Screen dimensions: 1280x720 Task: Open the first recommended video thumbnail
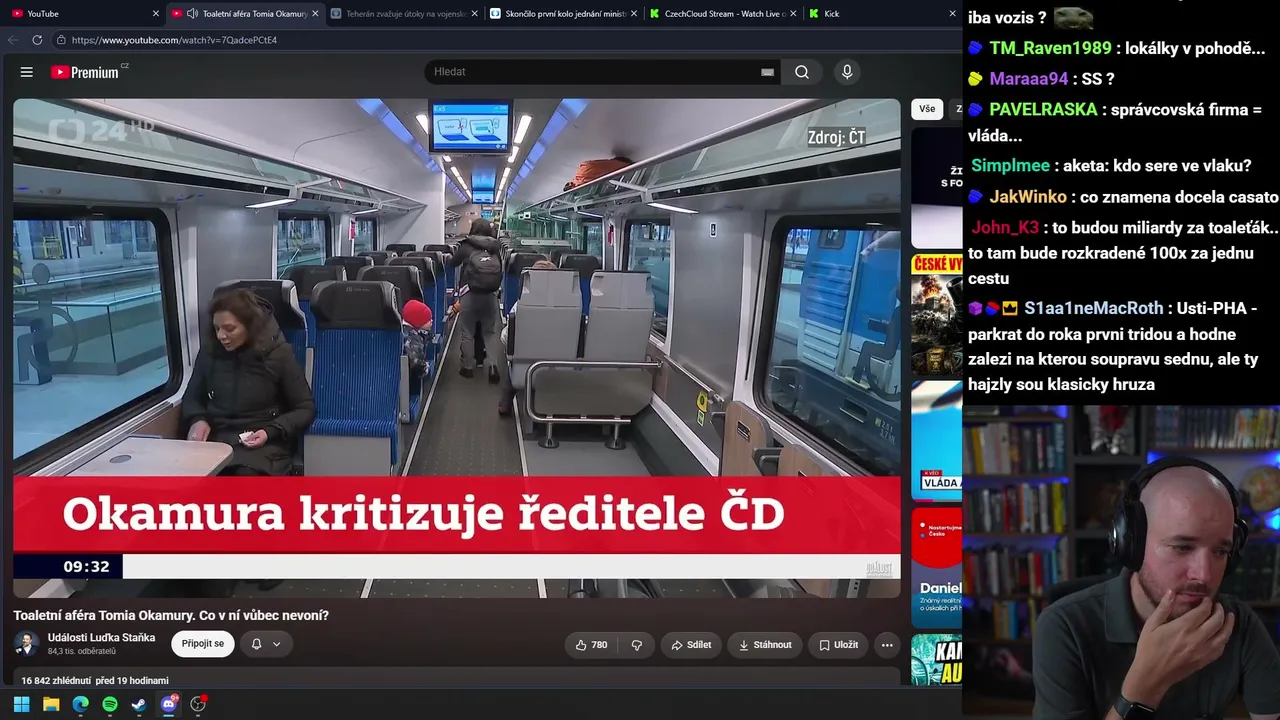[x=937, y=187]
